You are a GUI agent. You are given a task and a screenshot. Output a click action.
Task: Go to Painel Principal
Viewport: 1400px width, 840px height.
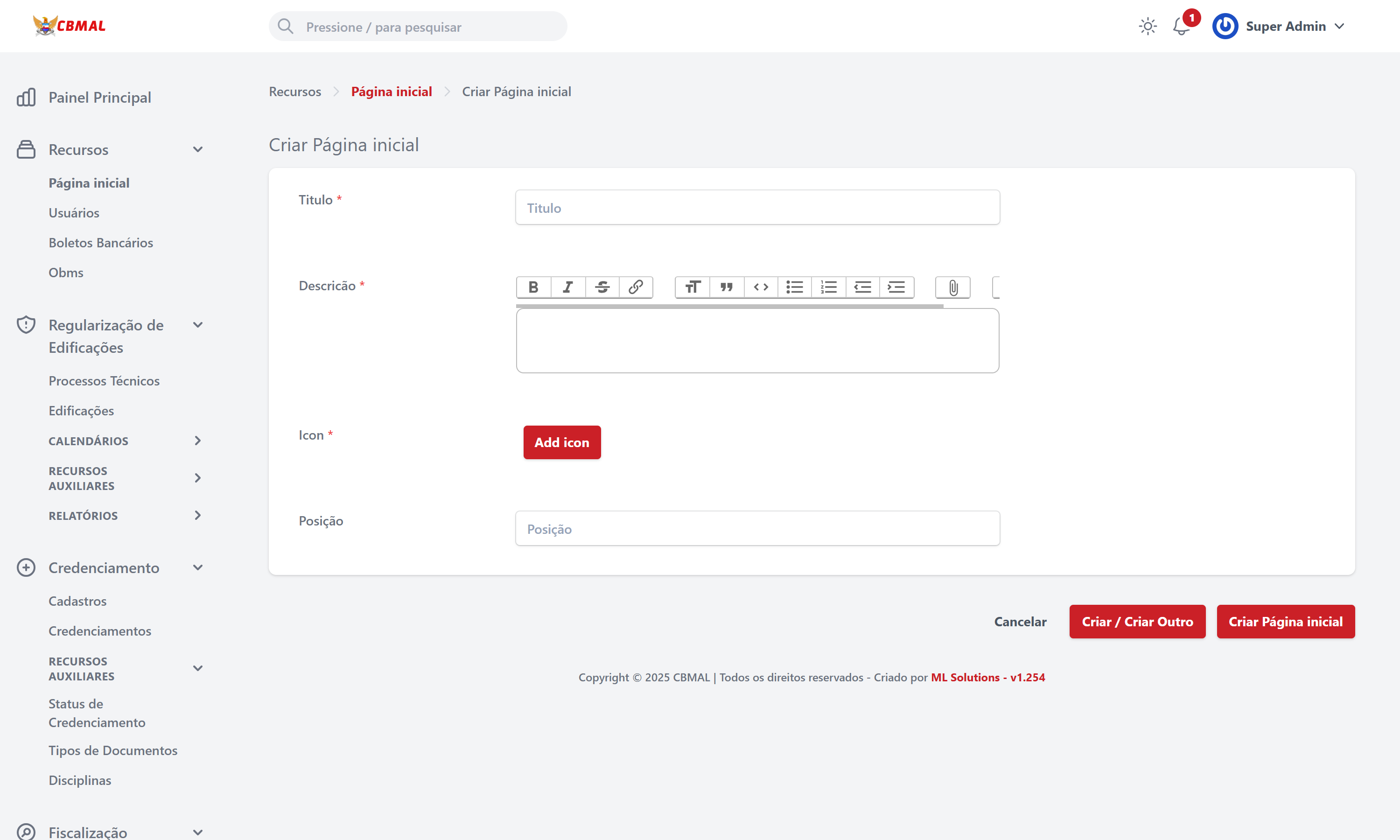99,98
